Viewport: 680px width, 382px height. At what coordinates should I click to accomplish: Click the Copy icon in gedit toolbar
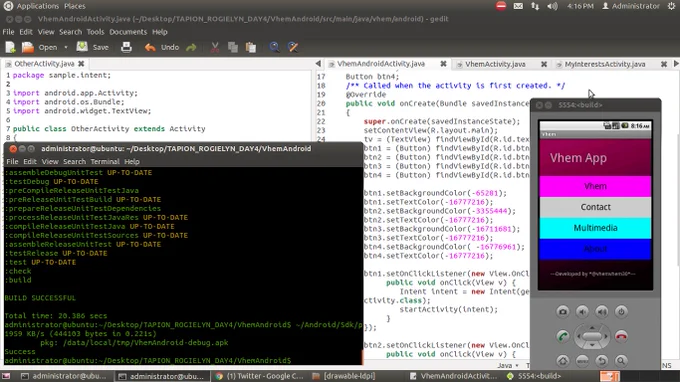[233, 47]
